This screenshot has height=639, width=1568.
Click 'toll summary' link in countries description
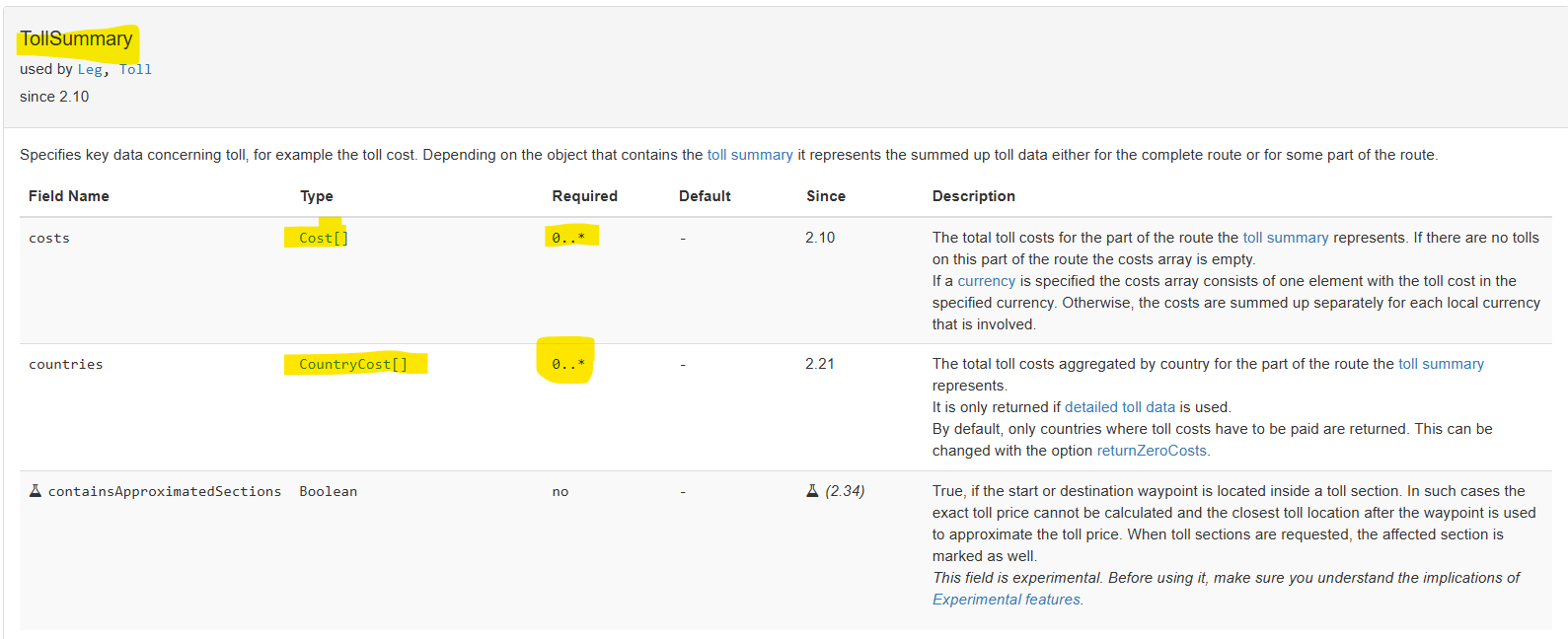(x=1441, y=364)
